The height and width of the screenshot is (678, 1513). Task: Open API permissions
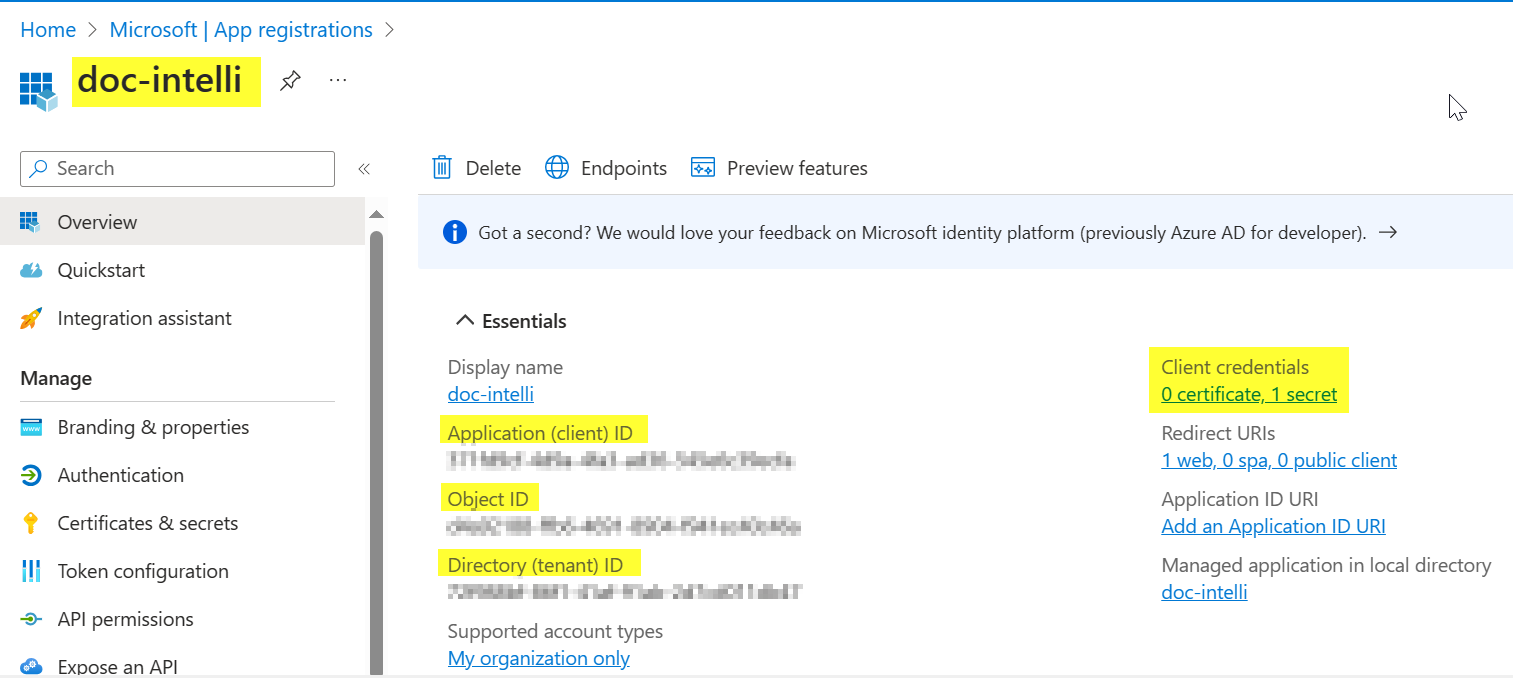182,619
